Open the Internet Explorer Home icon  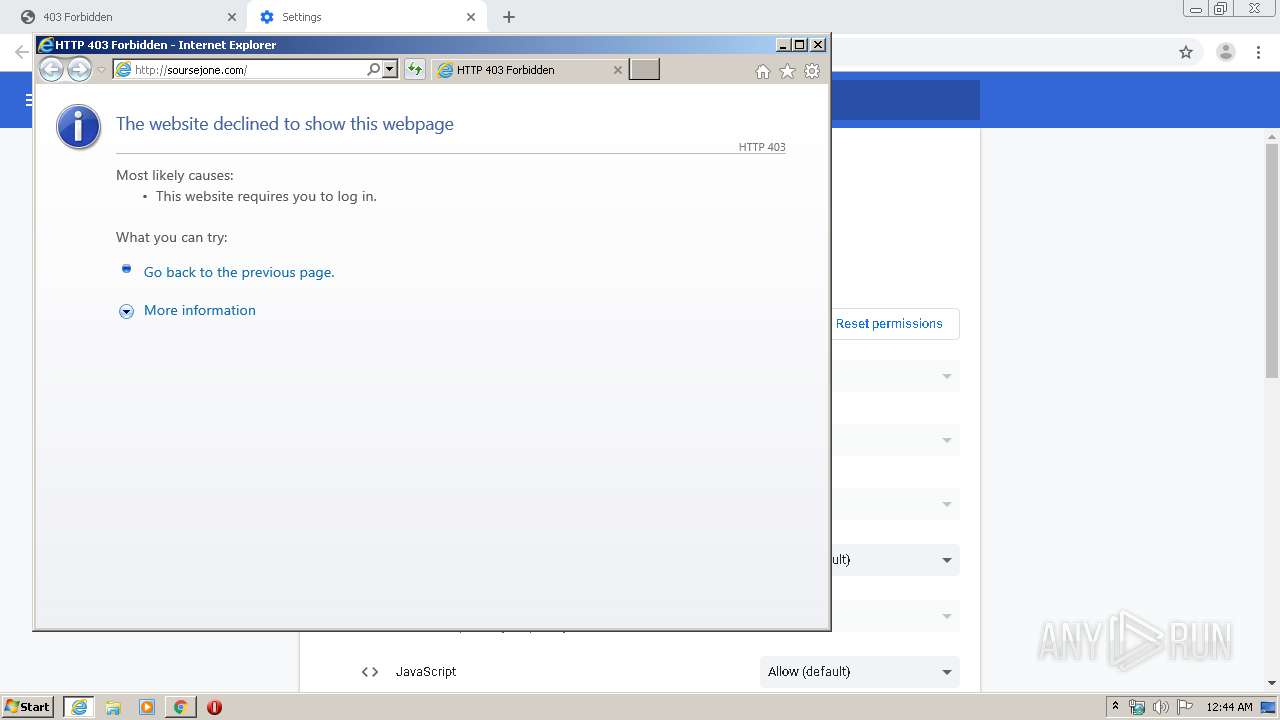click(763, 71)
